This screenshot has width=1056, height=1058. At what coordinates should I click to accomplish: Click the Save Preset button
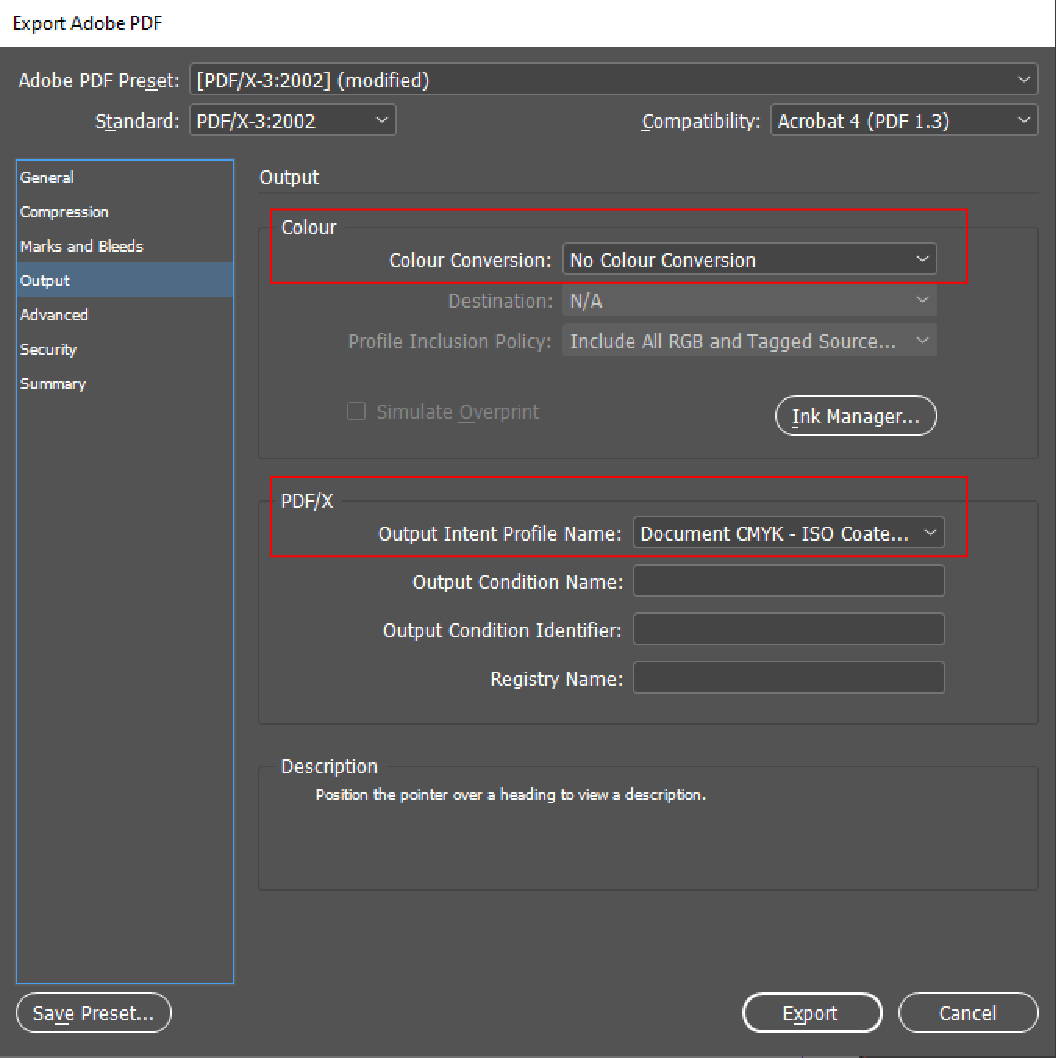click(94, 1013)
